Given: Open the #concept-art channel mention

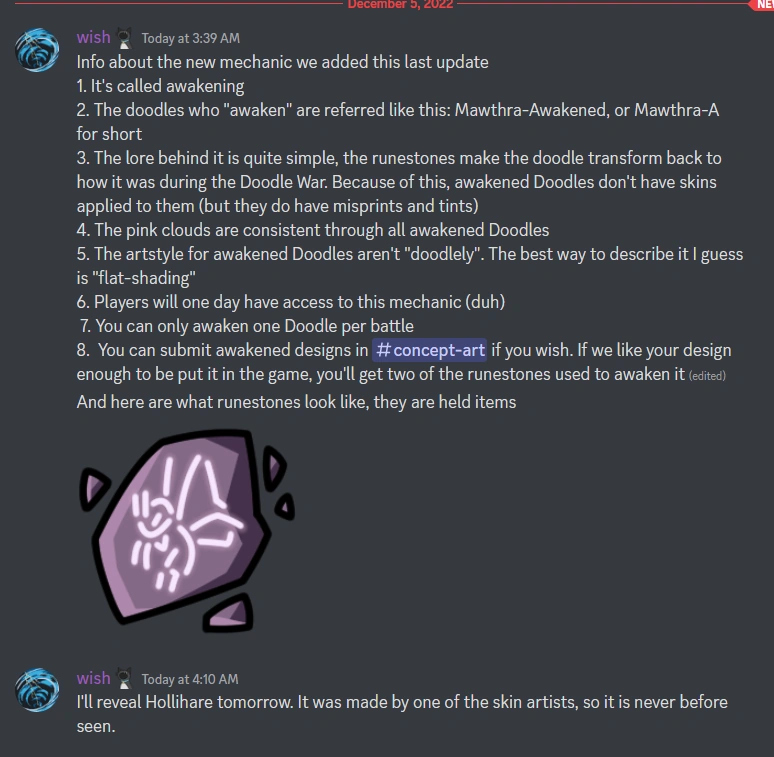Looking at the screenshot, I should (x=429, y=350).
